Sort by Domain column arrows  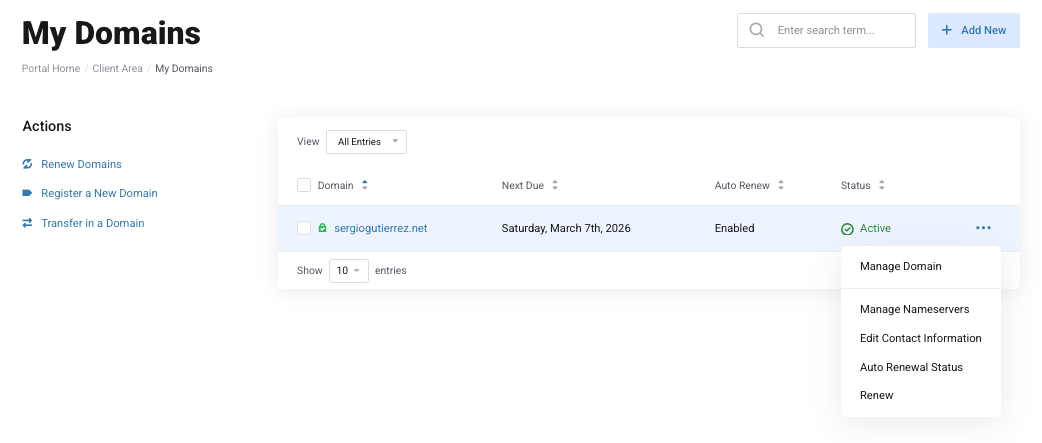coord(365,185)
